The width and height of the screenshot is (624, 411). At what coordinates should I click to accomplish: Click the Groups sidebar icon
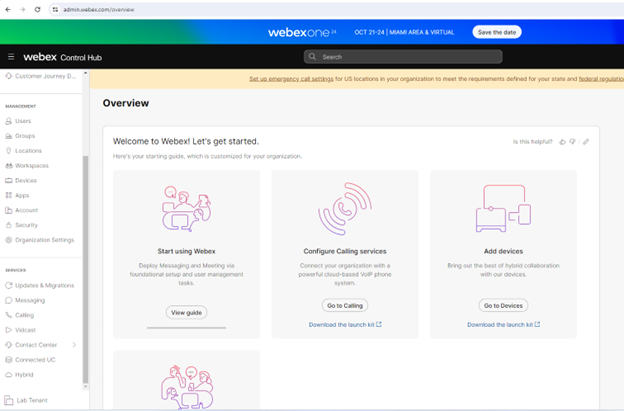tap(8, 136)
